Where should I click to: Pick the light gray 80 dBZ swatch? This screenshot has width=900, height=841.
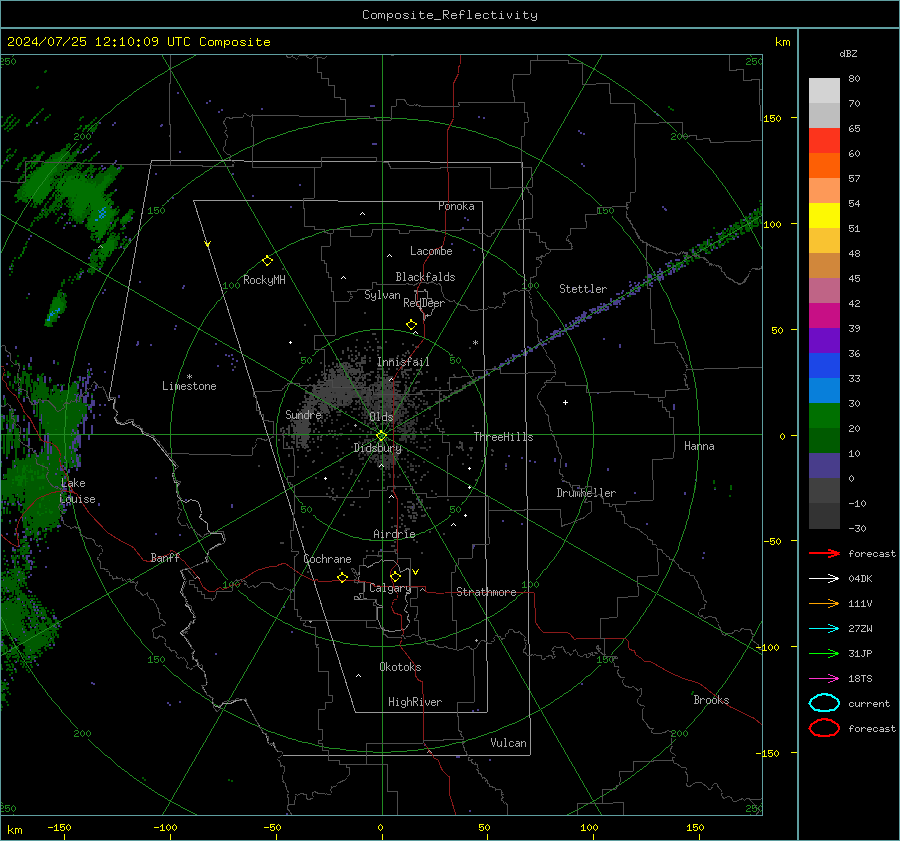click(824, 91)
